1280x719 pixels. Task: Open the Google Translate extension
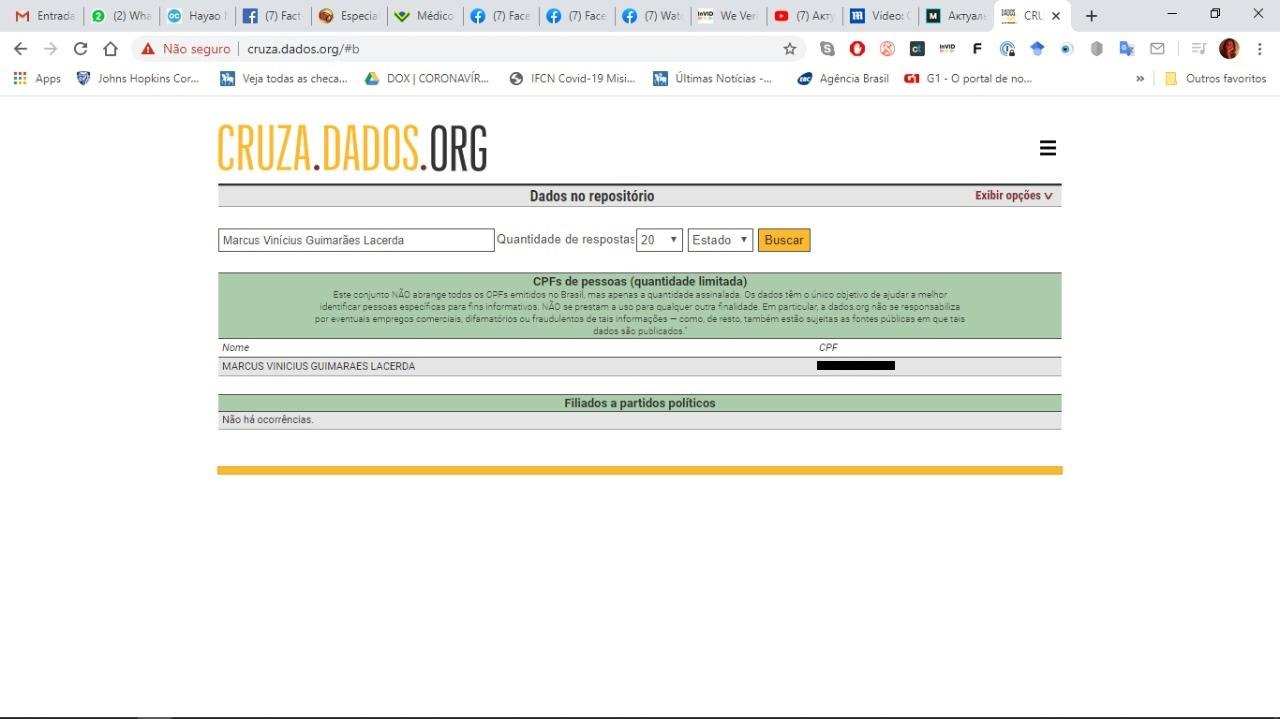coord(1127,48)
